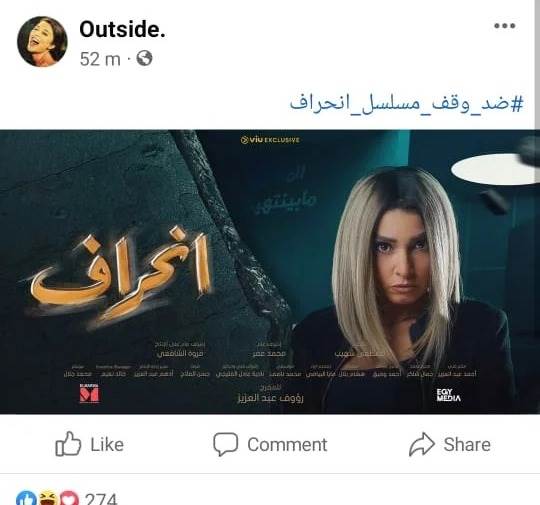This screenshot has height=505, width=540.
Task: Open the 274 reactions count list
Action: click(x=101, y=499)
